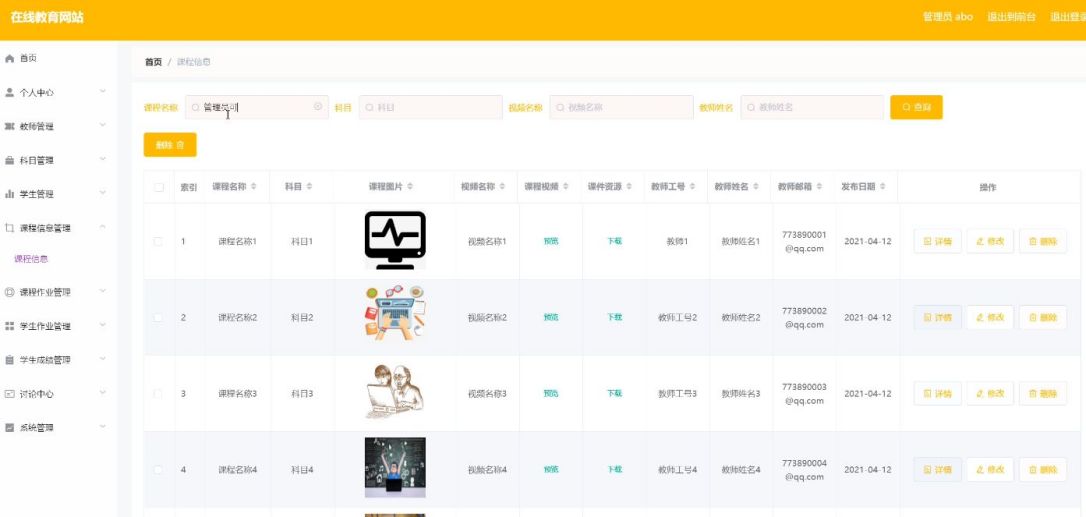Viewport: 1086px width, 517px height.
Task: Click 修改 for 课程名称4 row
Action: tap(990, 470)
